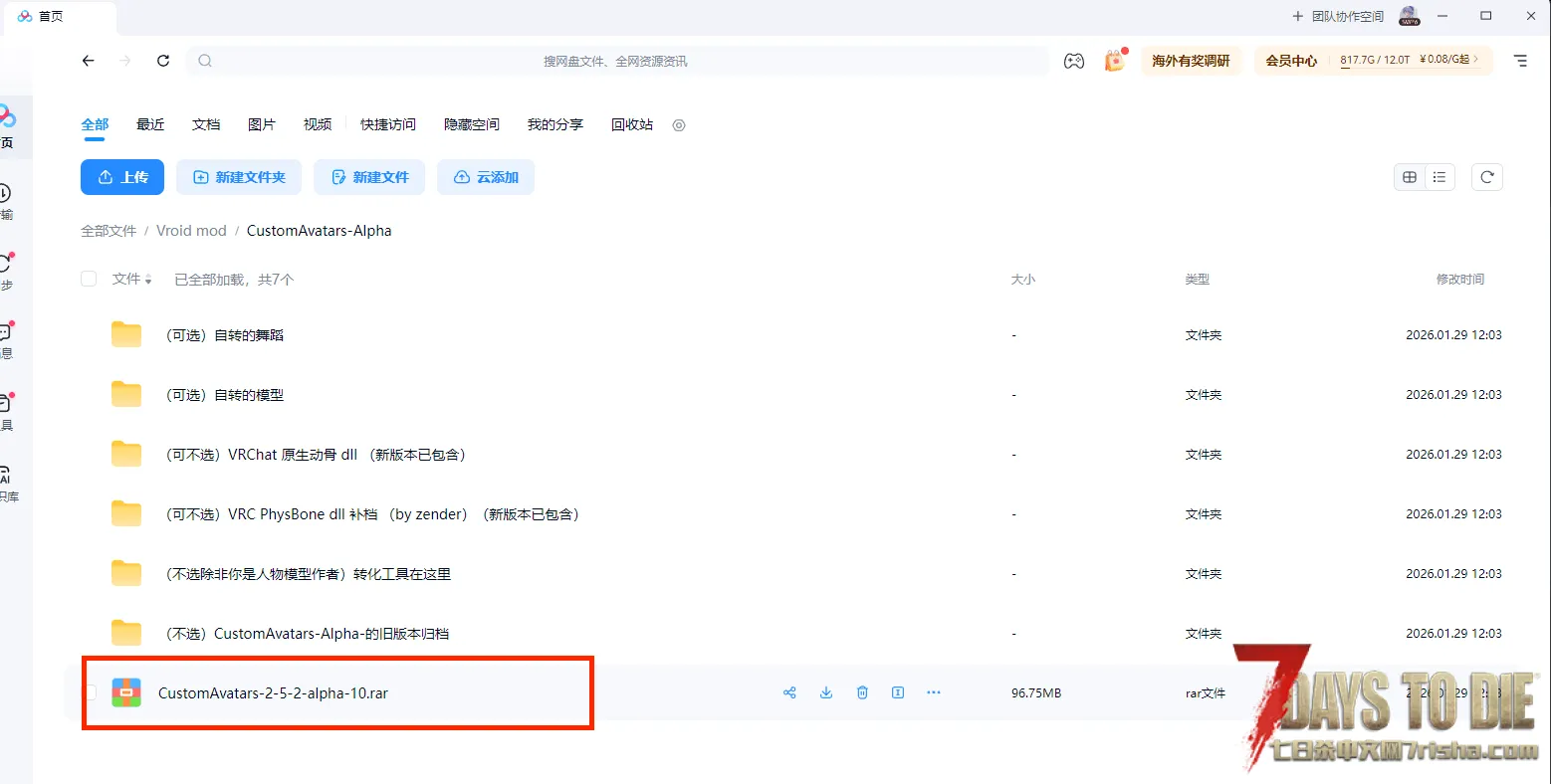Open the file name sort dropdown arrow
The height and width of the screenshot is (784, 1551).
coord(148,280)
